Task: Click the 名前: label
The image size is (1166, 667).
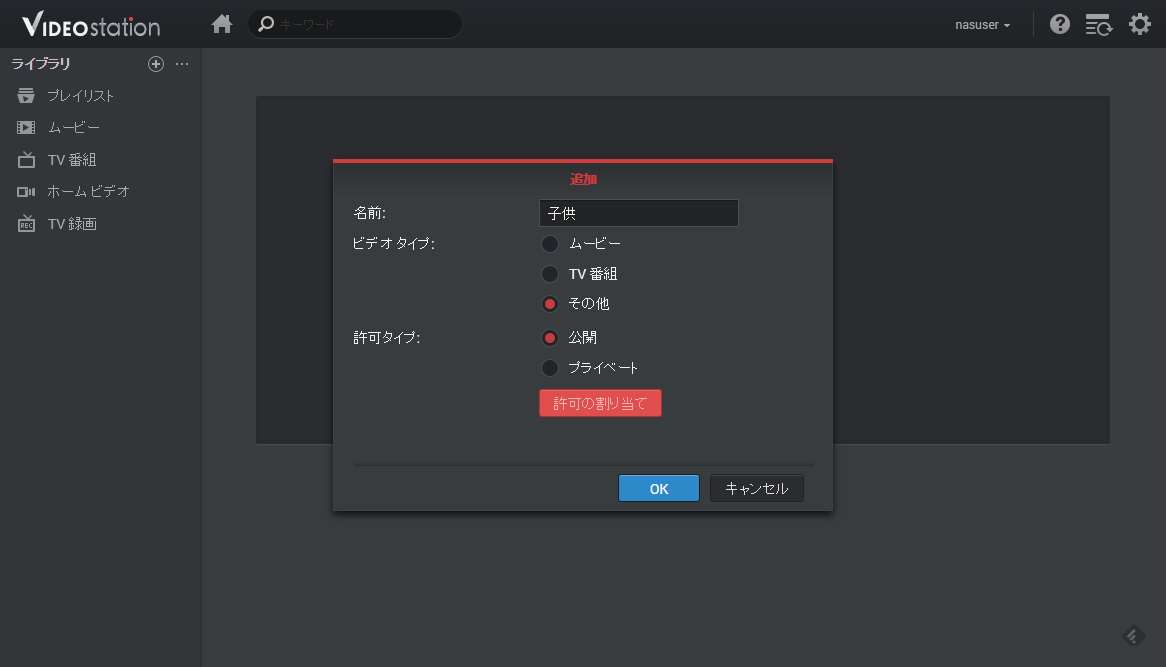Action: pyautogui.click(x=370, y=213)
